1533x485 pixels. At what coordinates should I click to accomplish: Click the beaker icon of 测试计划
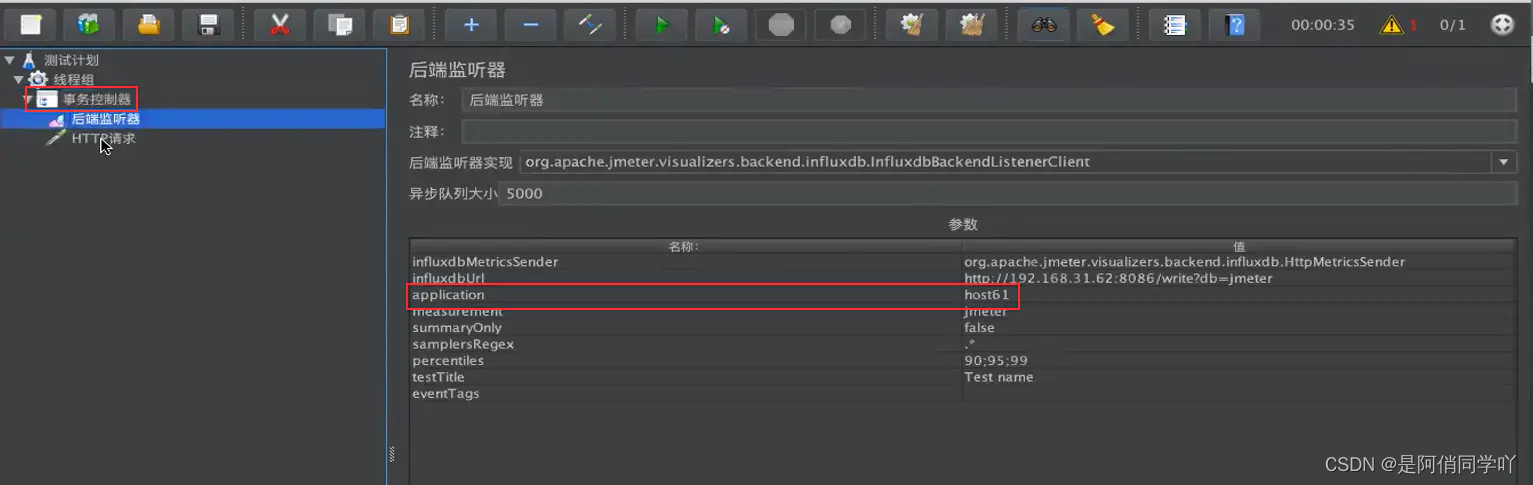point(29,60)
